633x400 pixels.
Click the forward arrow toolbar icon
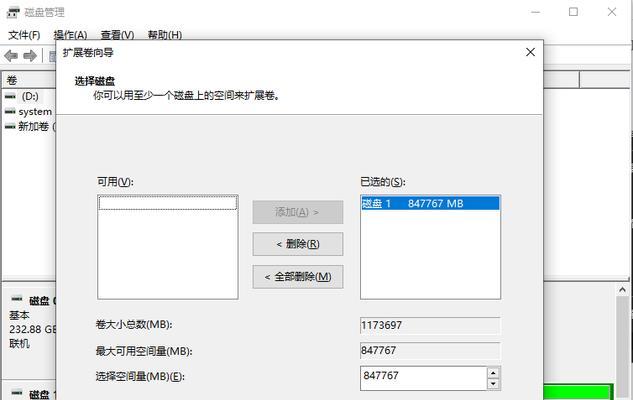coord(30,56)
